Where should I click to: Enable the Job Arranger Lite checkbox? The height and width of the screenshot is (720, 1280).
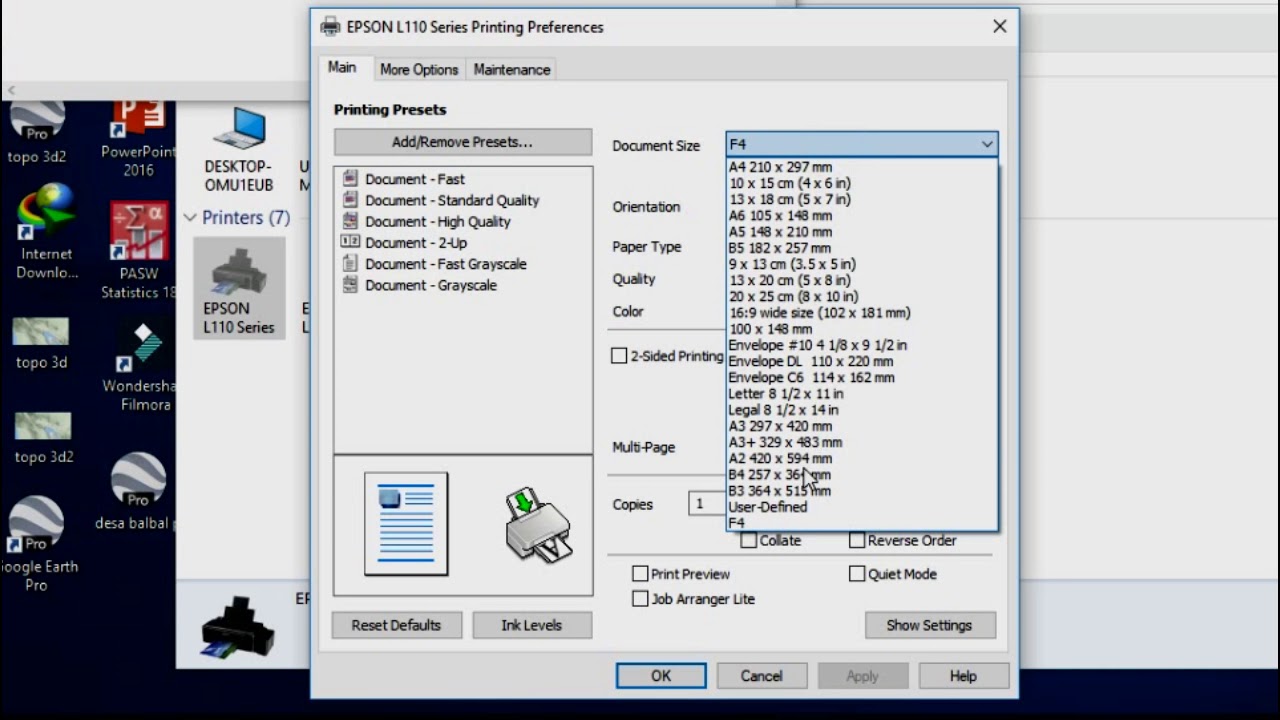[x=640, y=599]
